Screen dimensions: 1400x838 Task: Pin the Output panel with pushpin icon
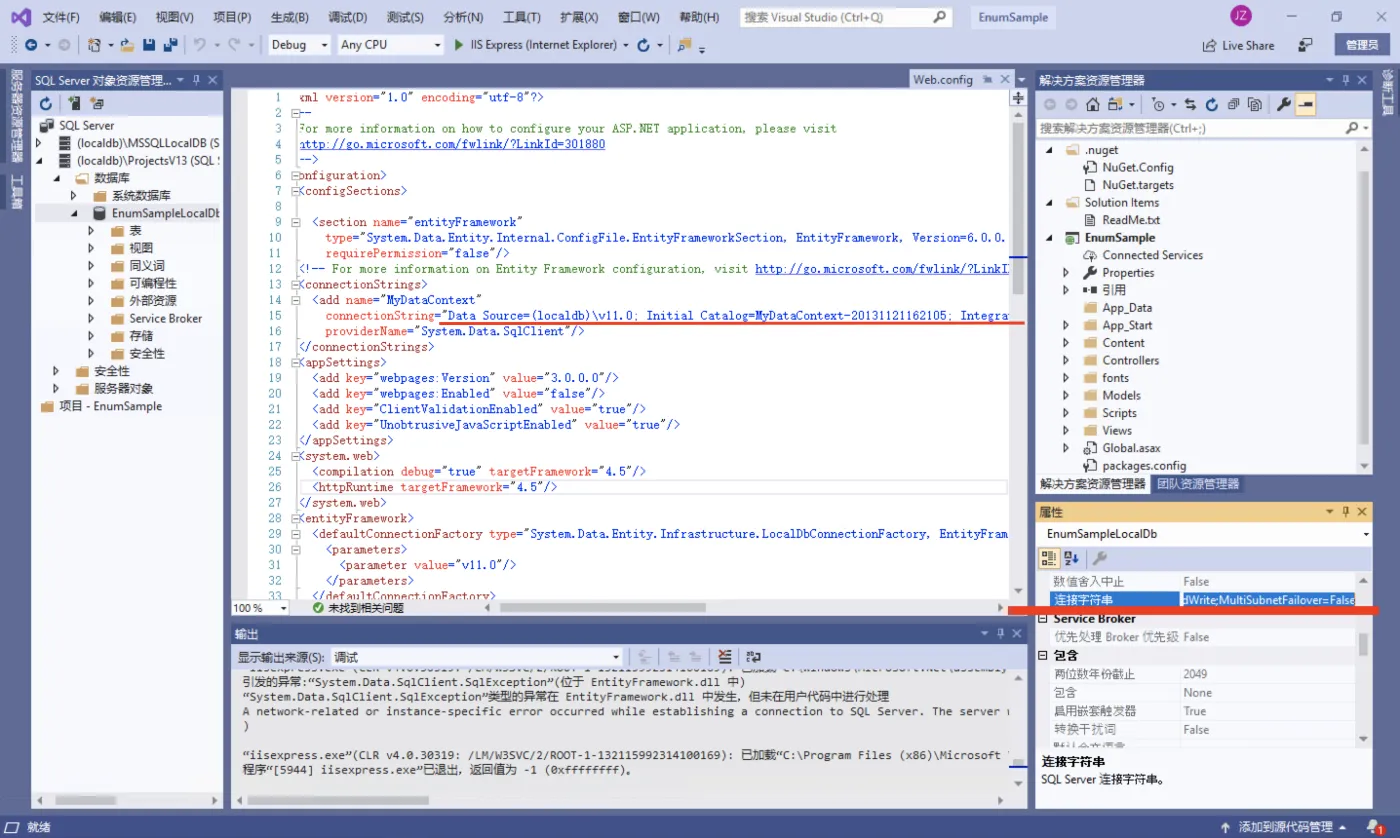(999, 634)
